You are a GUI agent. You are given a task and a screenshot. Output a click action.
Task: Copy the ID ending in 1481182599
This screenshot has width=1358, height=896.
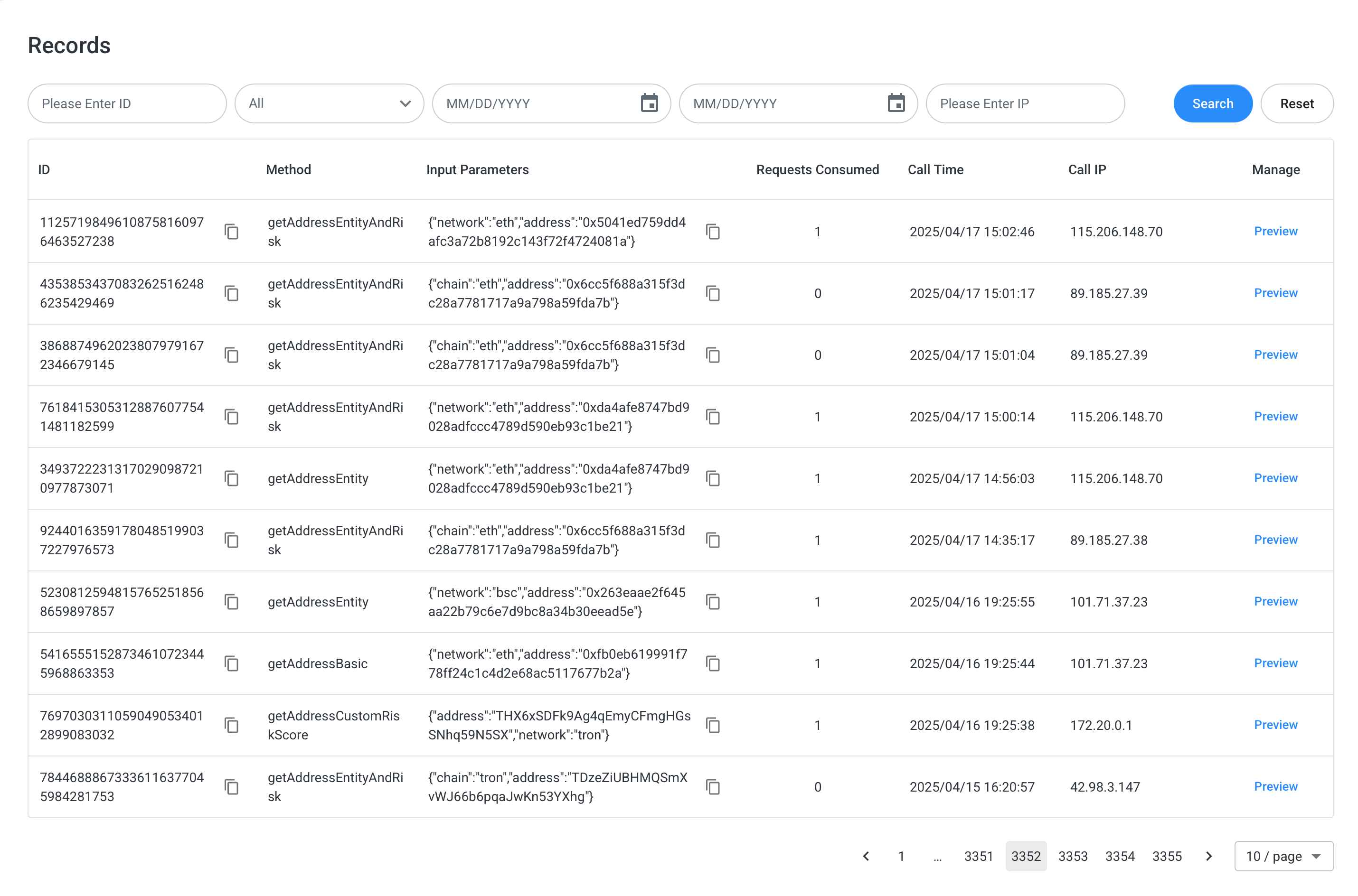click(x=232, y=417)
